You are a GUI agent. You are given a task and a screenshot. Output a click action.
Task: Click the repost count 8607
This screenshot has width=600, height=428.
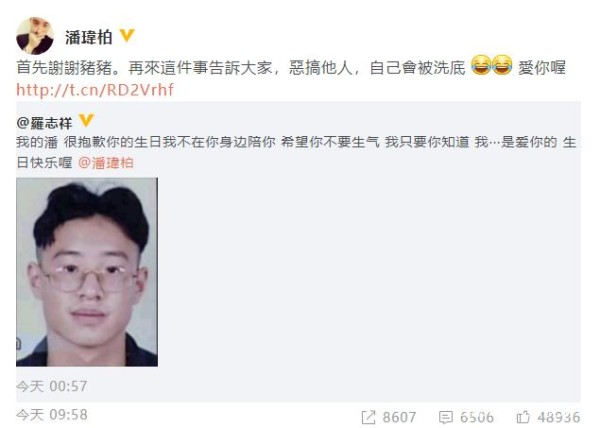tap(399, 417)
